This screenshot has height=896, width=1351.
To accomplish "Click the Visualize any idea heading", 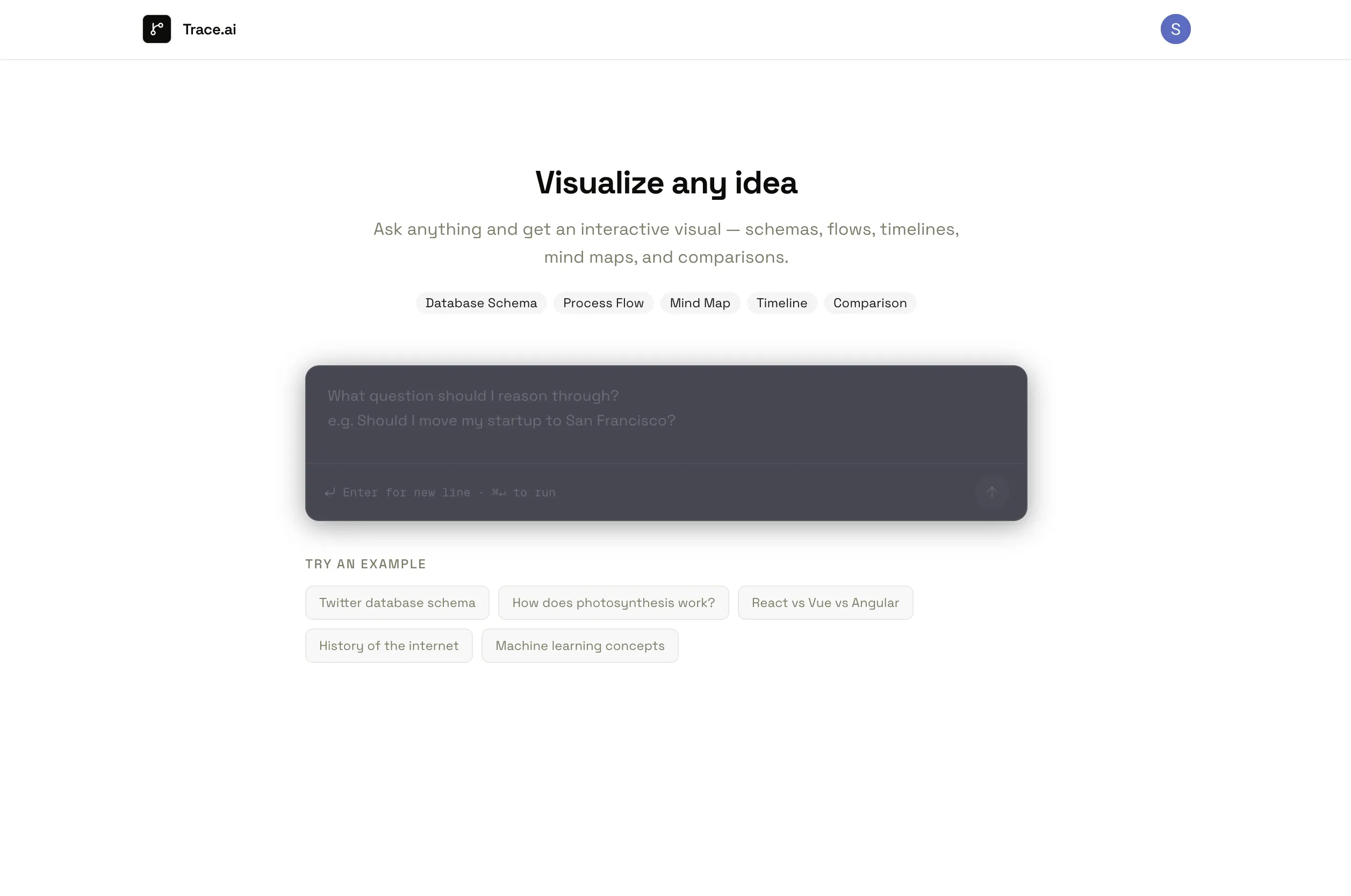I will [666, 183].
